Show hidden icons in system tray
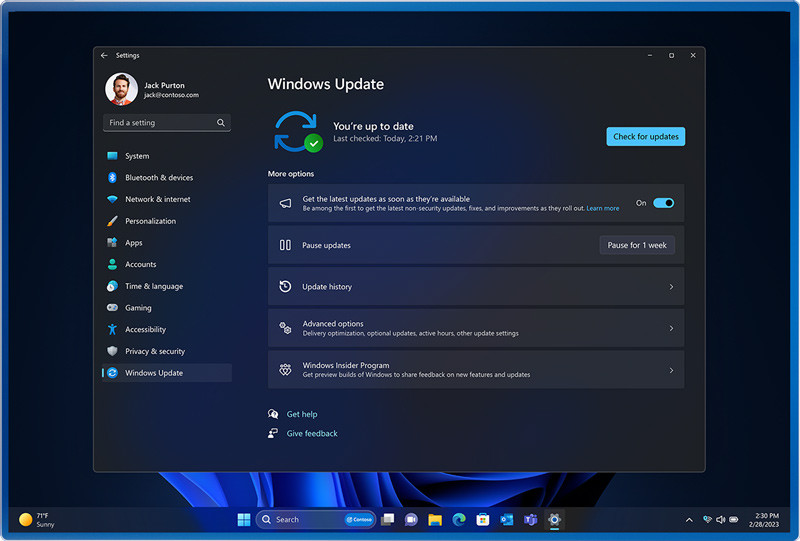The height and width of the screenshot is (541, 800). pos(689,520)
